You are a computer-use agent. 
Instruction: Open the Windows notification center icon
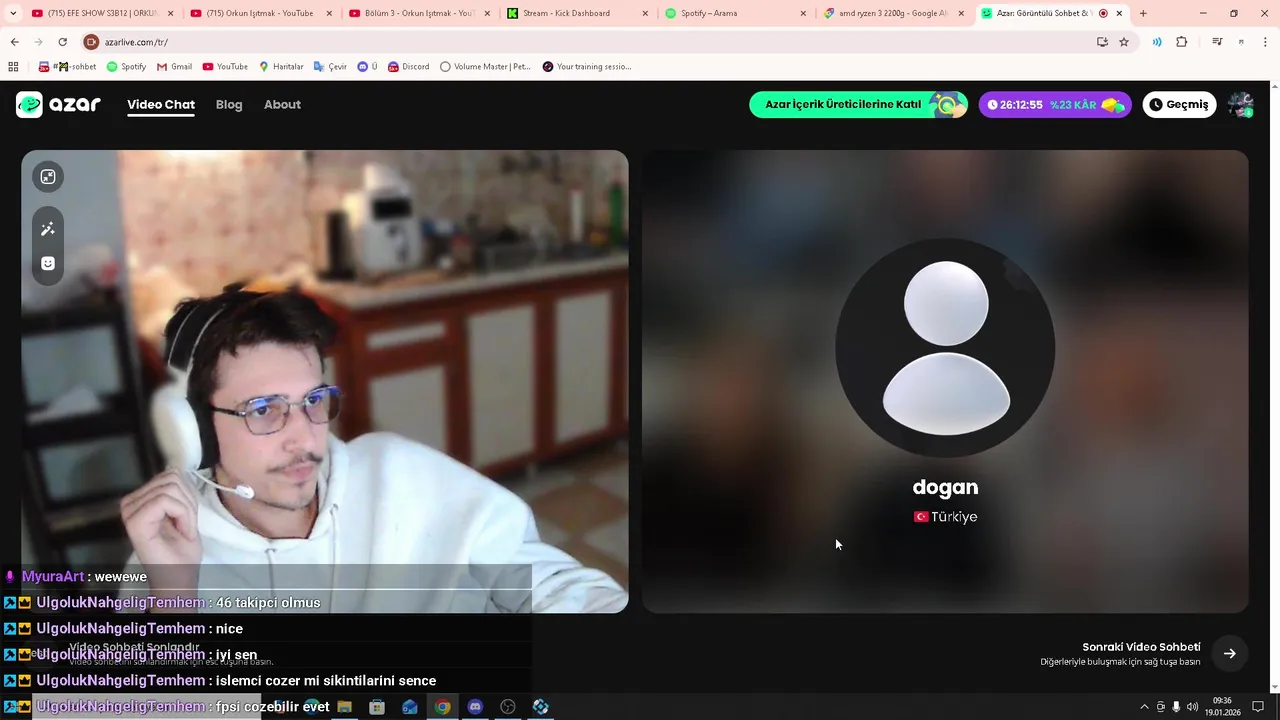(1258, 707)
